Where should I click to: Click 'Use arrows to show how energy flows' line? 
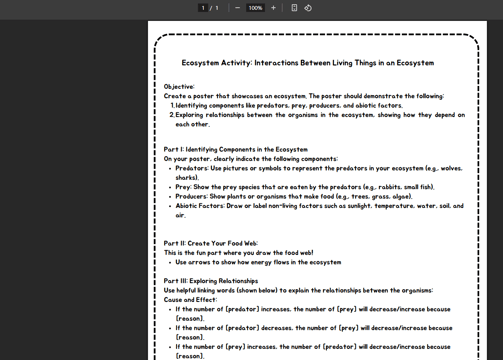point(258,262)
